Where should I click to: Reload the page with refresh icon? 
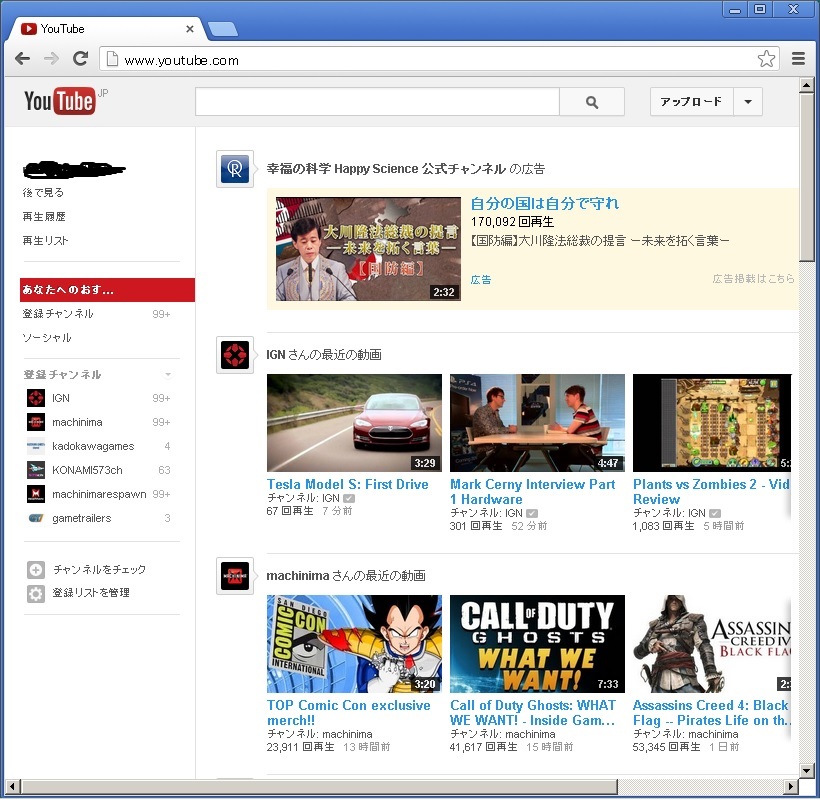(80, 59)
